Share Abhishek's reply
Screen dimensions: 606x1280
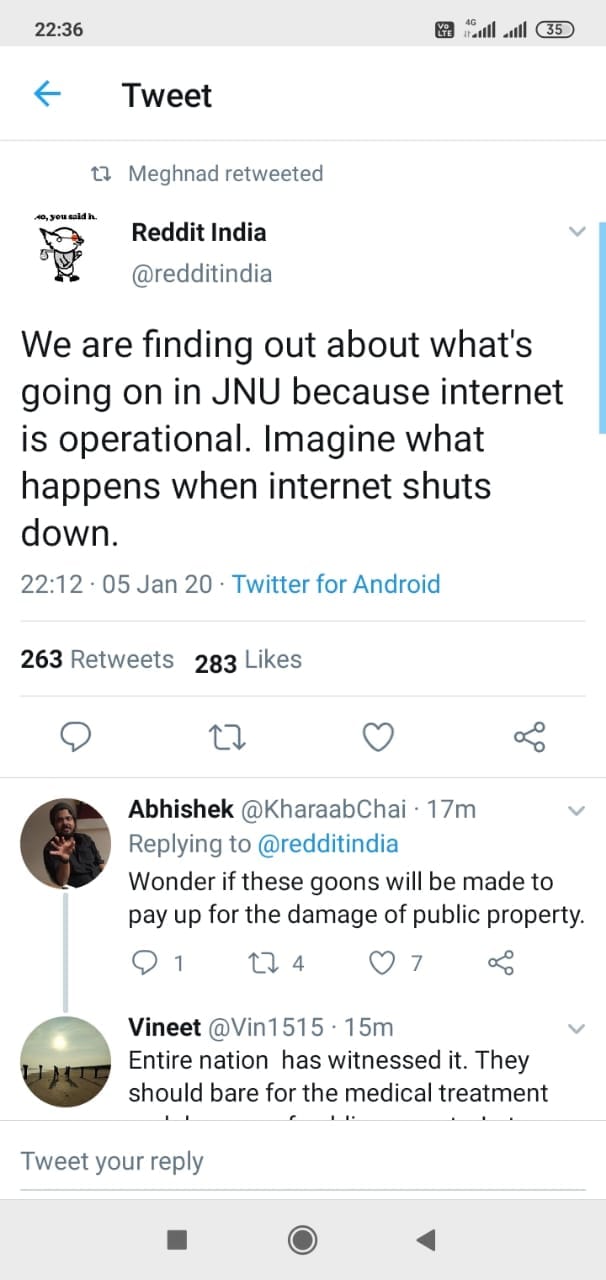coord(500,963)
